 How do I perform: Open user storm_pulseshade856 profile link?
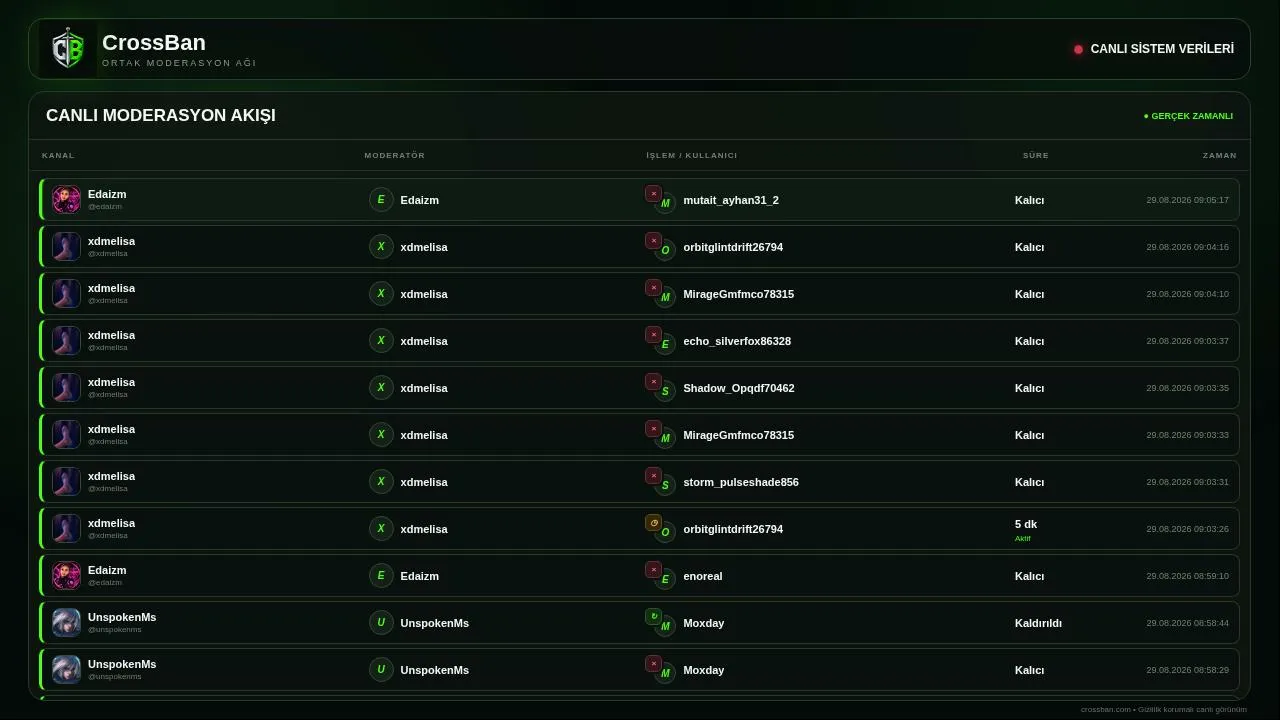(x=740, y=482)
